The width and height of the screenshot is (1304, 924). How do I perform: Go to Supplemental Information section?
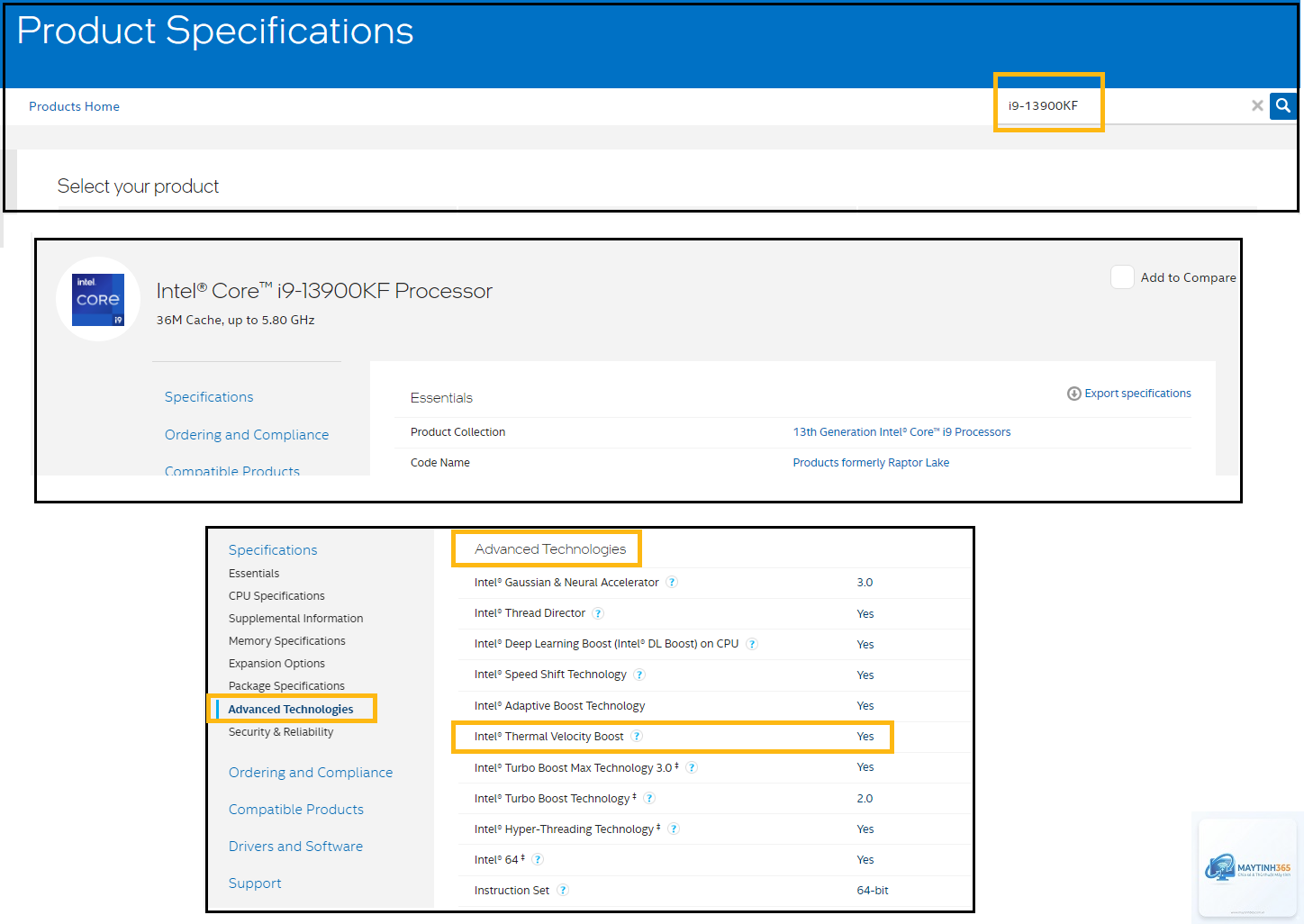295,619
